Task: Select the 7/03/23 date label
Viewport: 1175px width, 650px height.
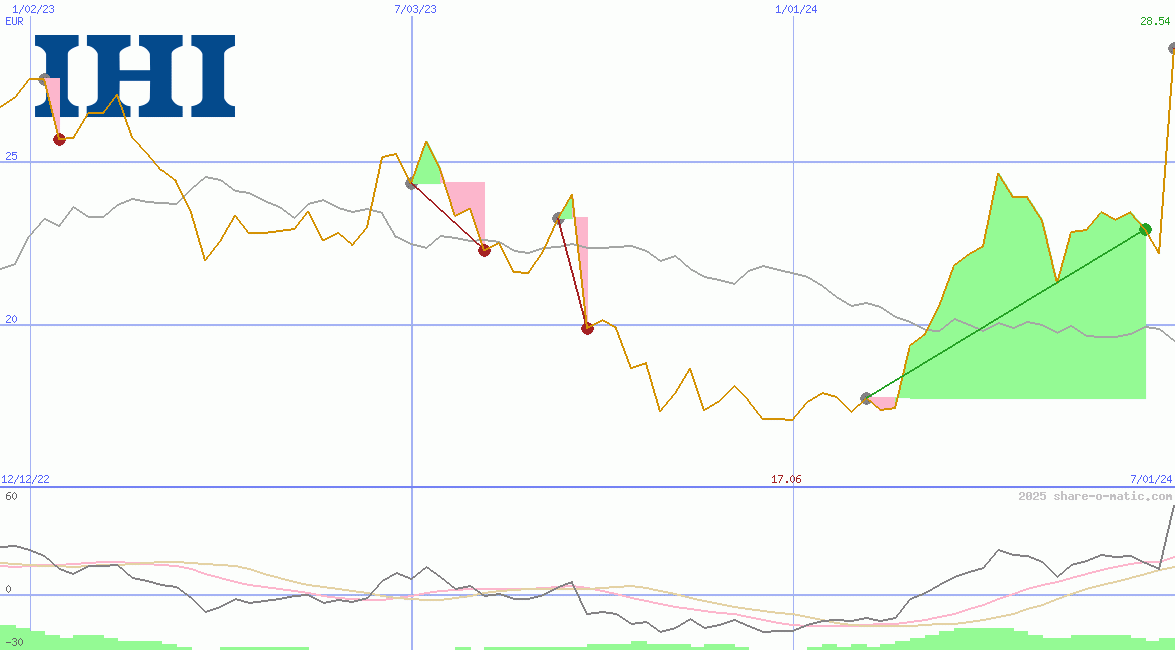Action: pyautogui.click(x=413, y=8)
